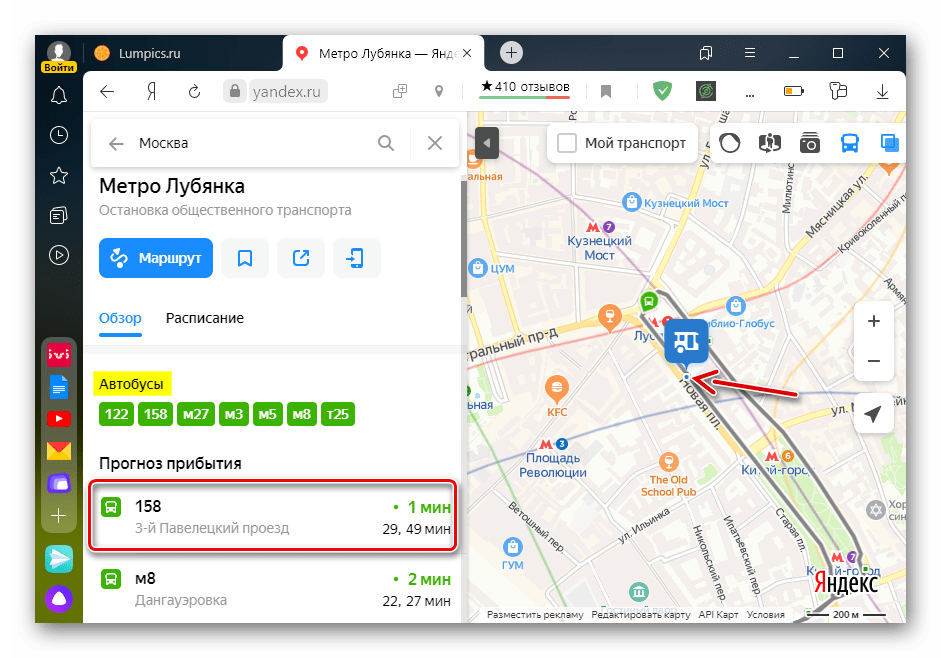Click the Маршрут route button

tap(156, 258)
